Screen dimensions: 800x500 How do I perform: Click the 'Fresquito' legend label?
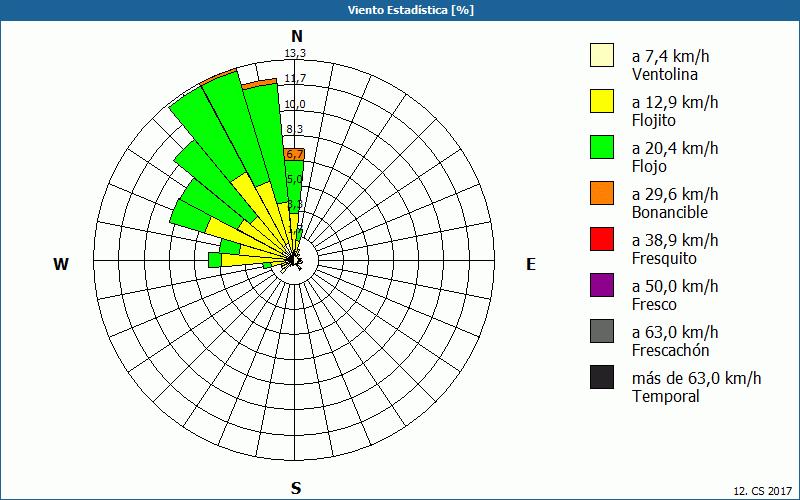664,258
